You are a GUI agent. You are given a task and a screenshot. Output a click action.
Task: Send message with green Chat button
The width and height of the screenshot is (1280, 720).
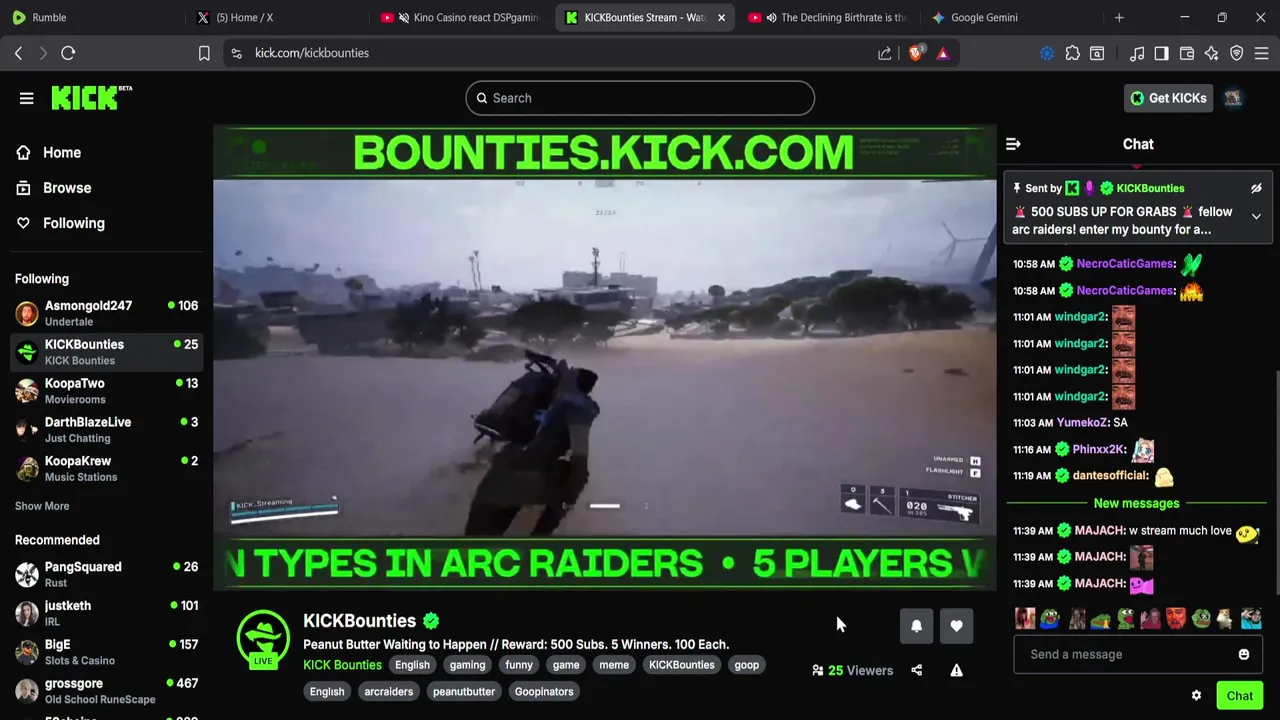(x=1240, y=696)
